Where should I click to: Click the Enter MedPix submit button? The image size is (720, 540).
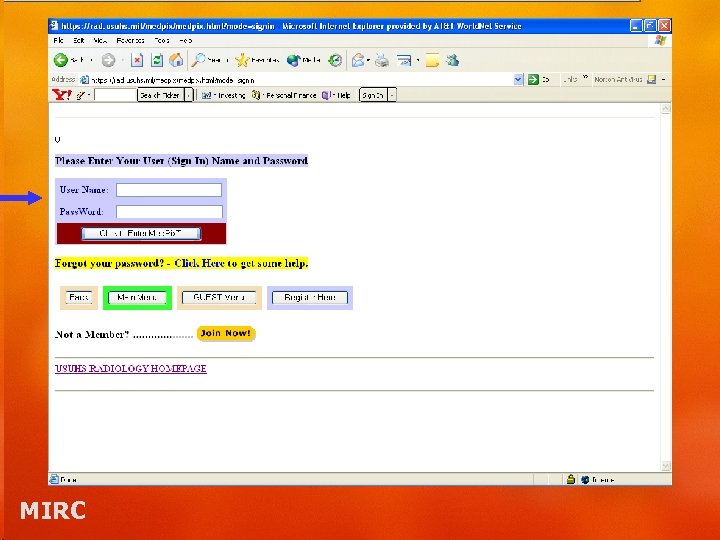click(x=141, y=233)
